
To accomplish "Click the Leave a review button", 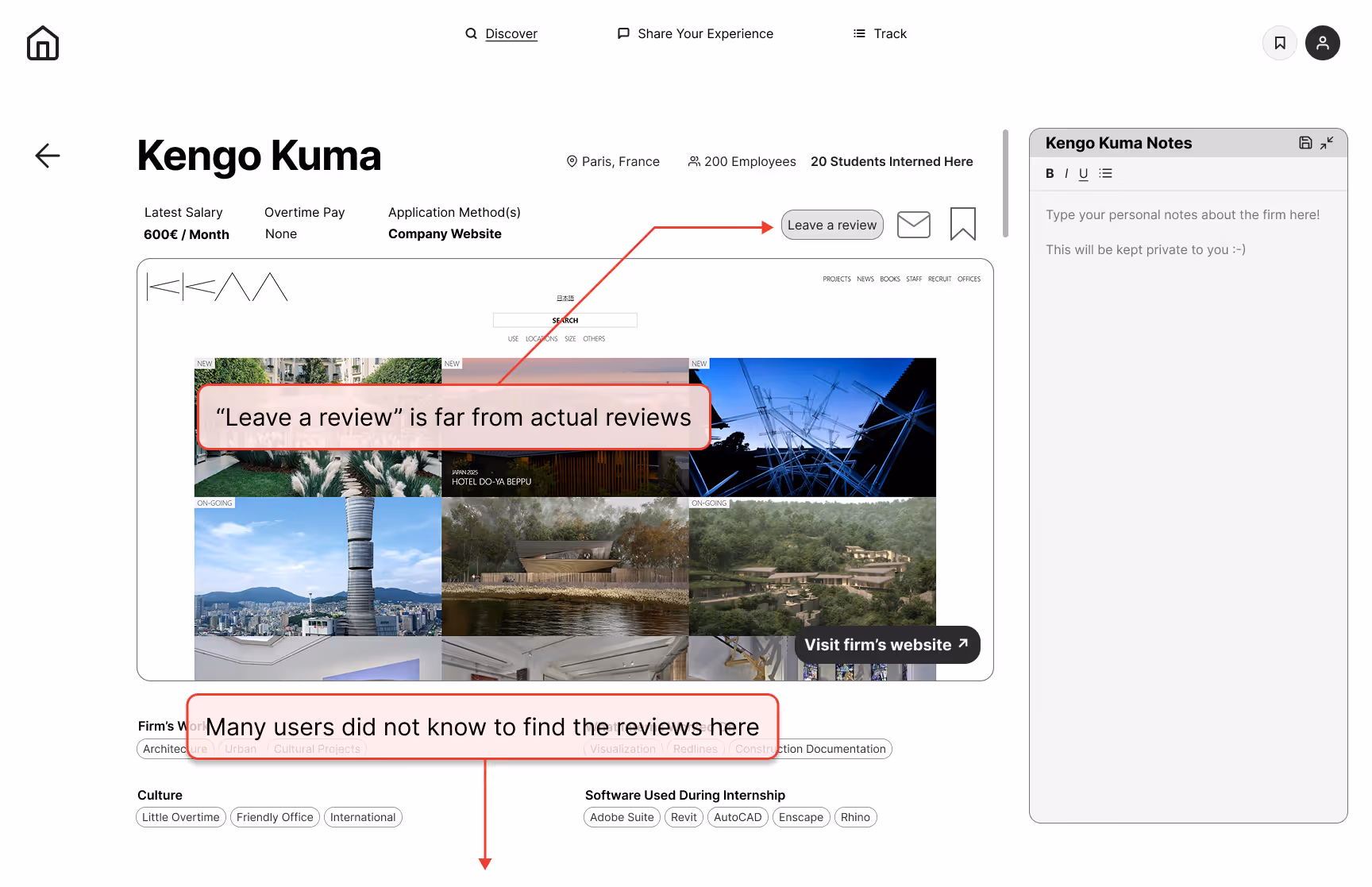I will (x=832, y=225).
